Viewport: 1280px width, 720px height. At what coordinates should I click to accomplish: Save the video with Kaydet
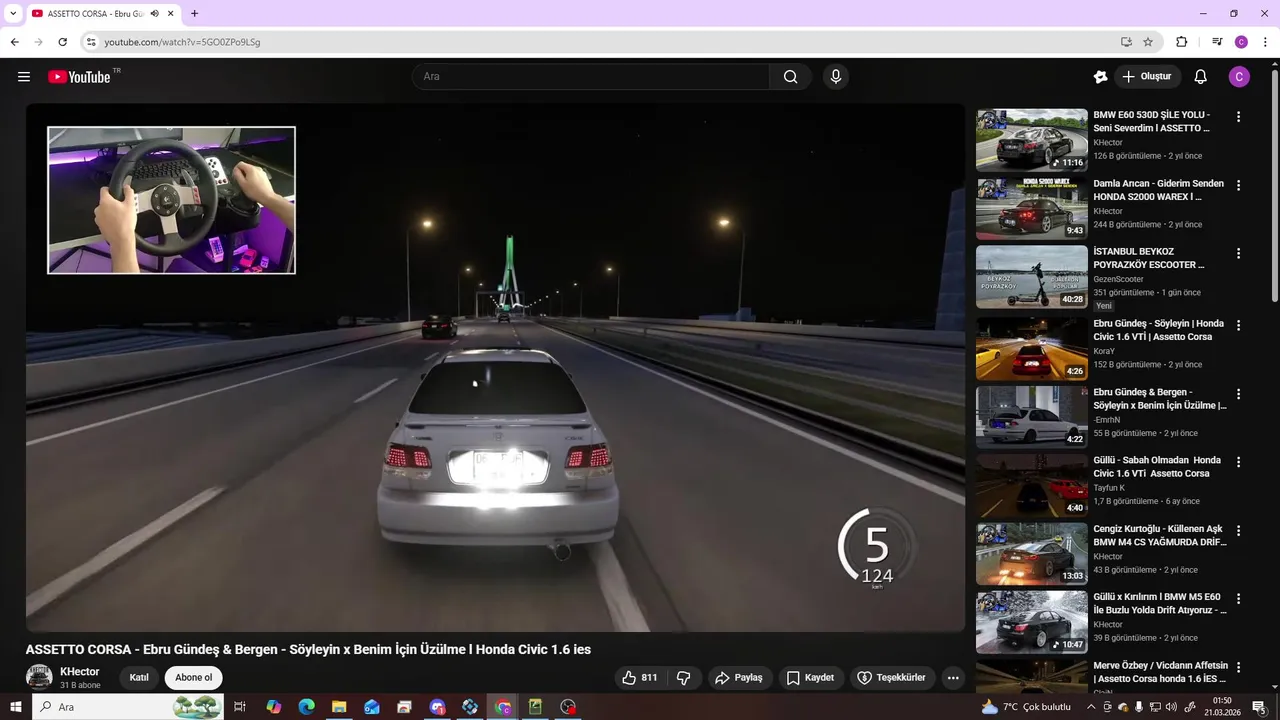click(811, 678)
